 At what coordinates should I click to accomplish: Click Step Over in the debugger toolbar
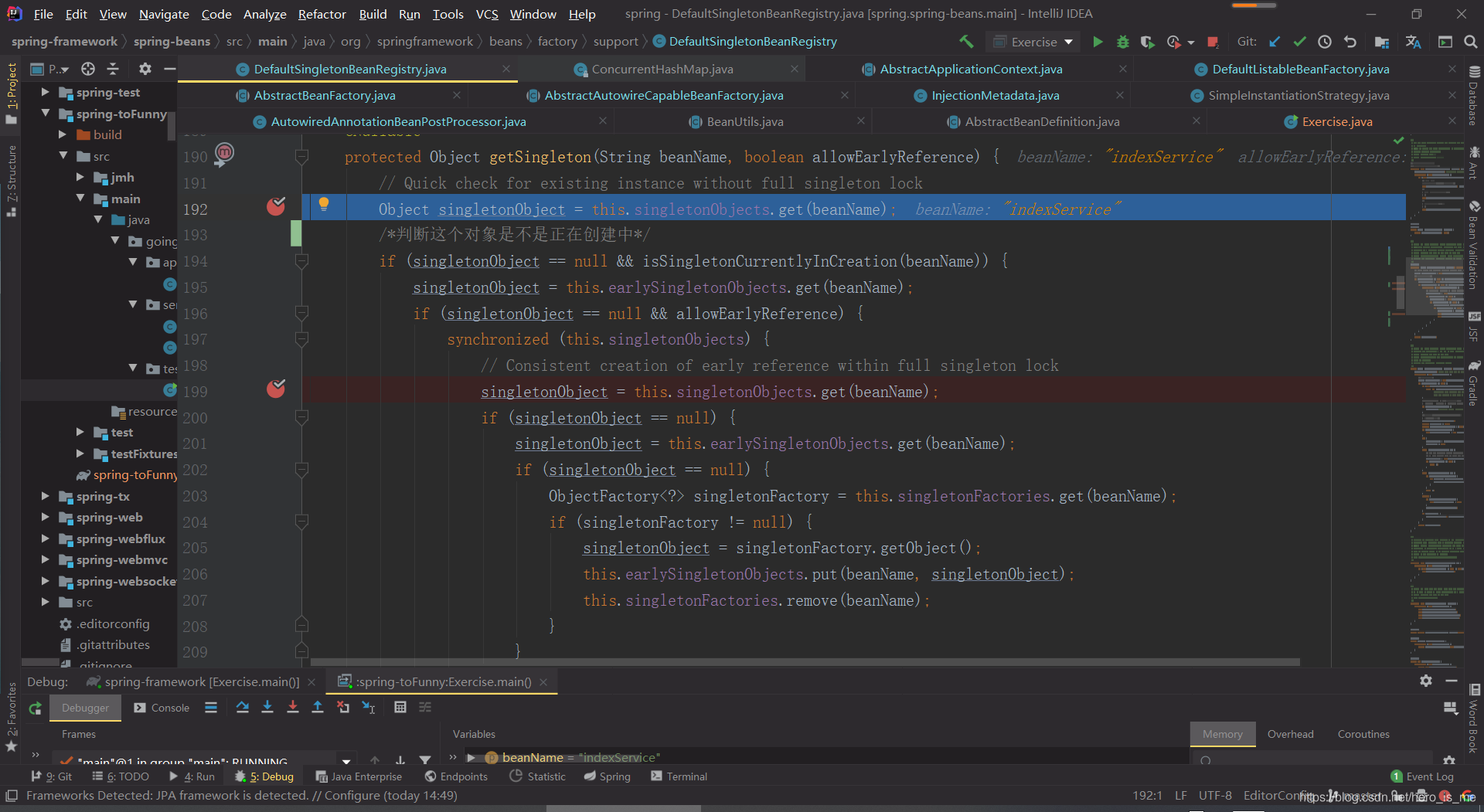tap(243, 707)
